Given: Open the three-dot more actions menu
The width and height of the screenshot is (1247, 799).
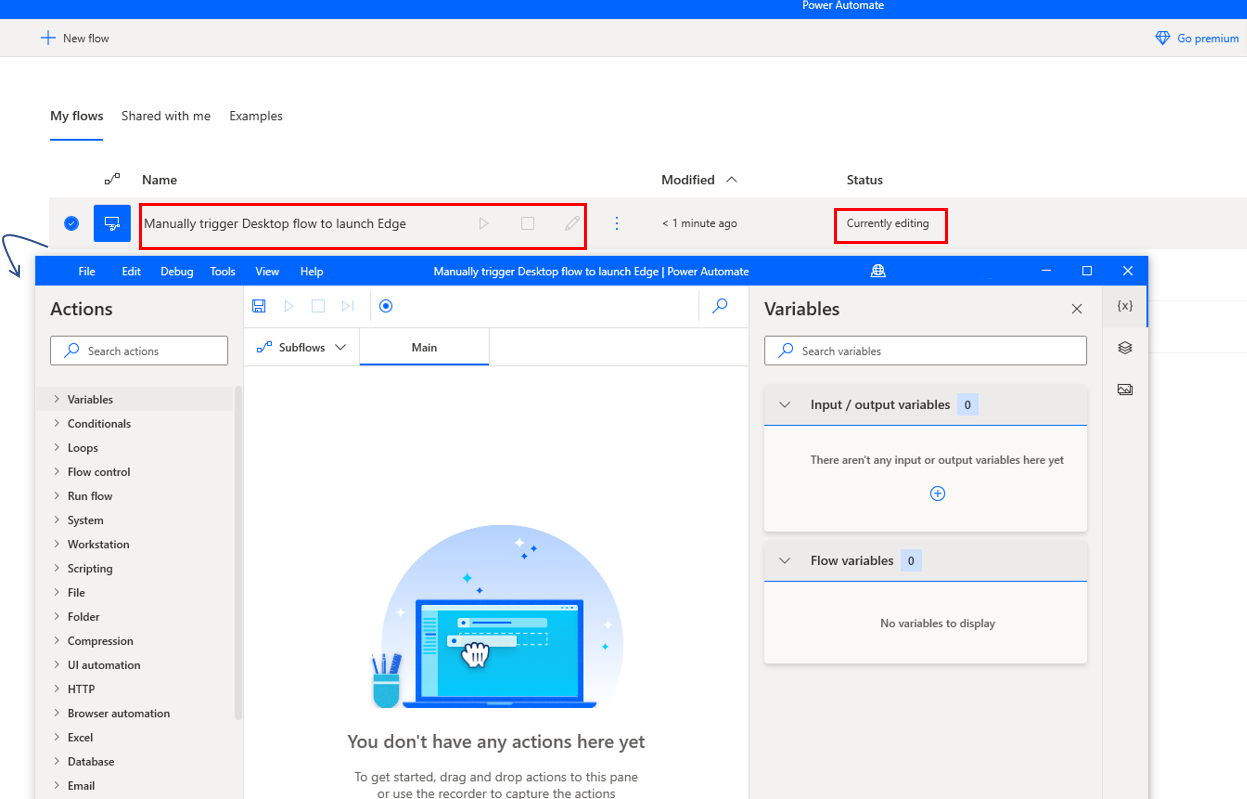Looking at the screenshot, I should pos(616,224).
